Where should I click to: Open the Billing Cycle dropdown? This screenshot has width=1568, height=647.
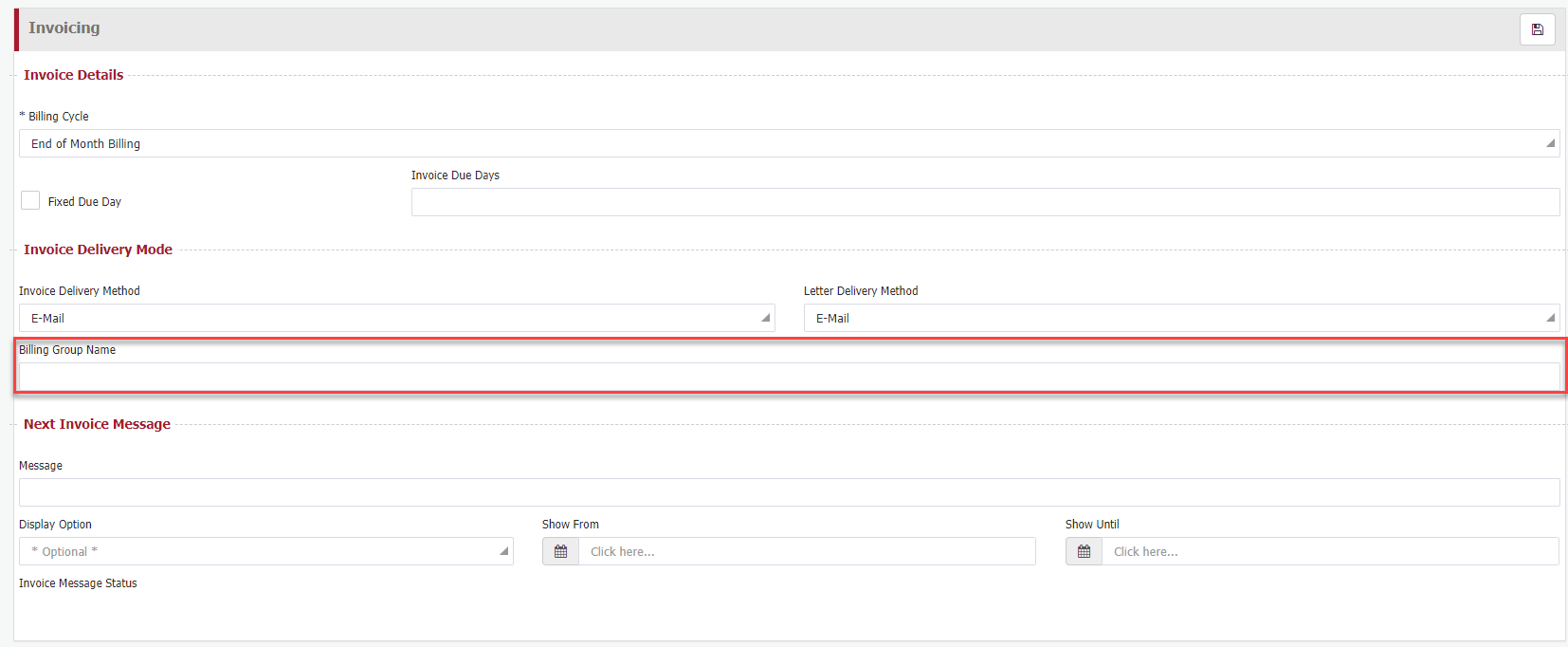pos(789,143)
